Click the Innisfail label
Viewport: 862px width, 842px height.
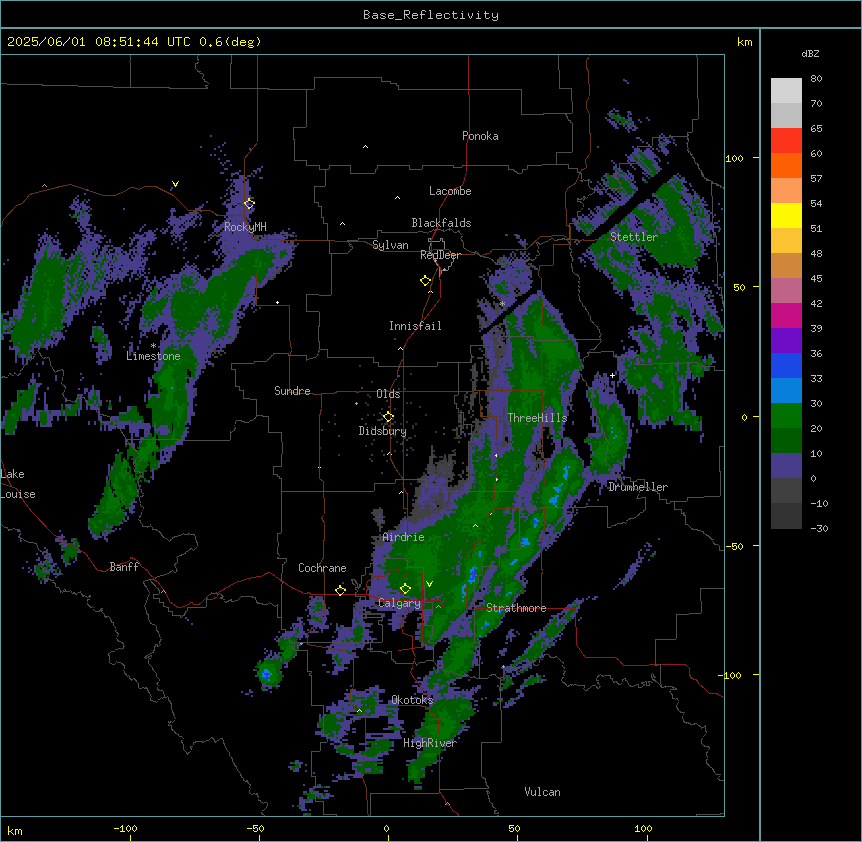click(415, 326)
